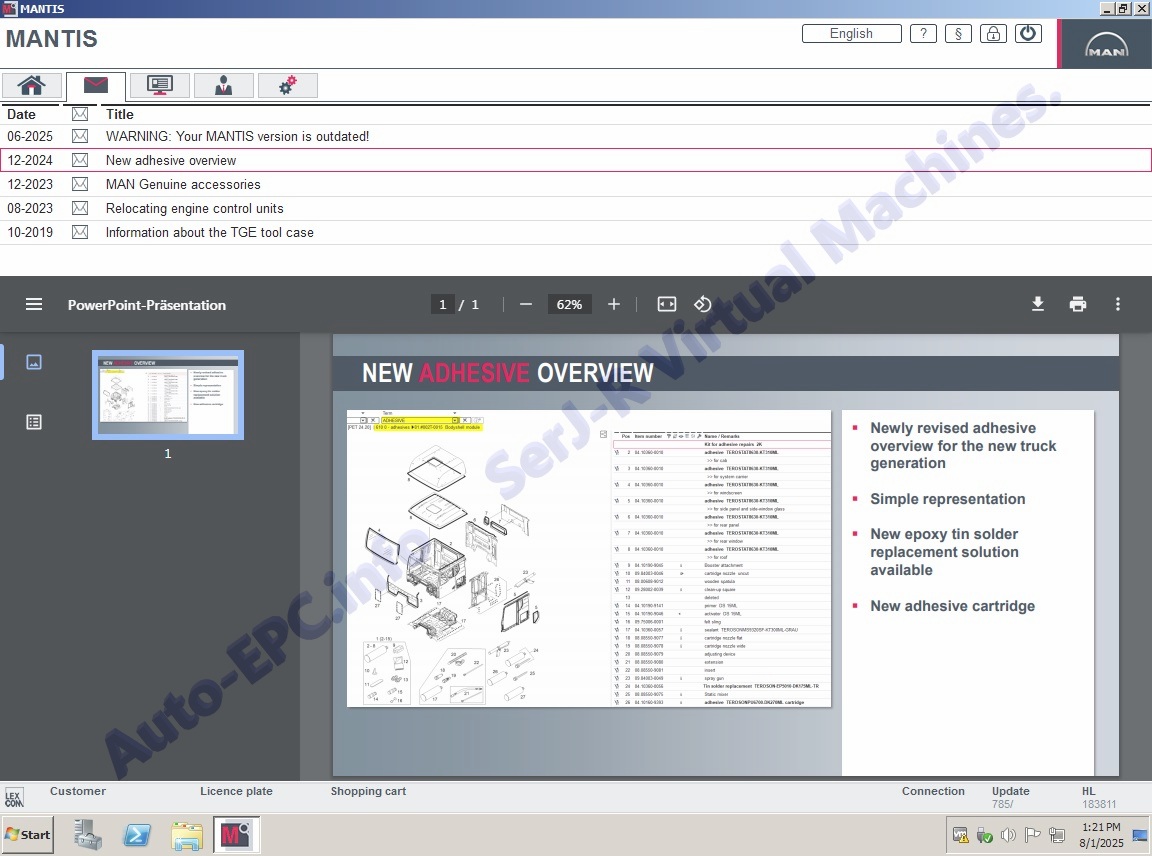Click the Connection status label

[x=933, y=791]
